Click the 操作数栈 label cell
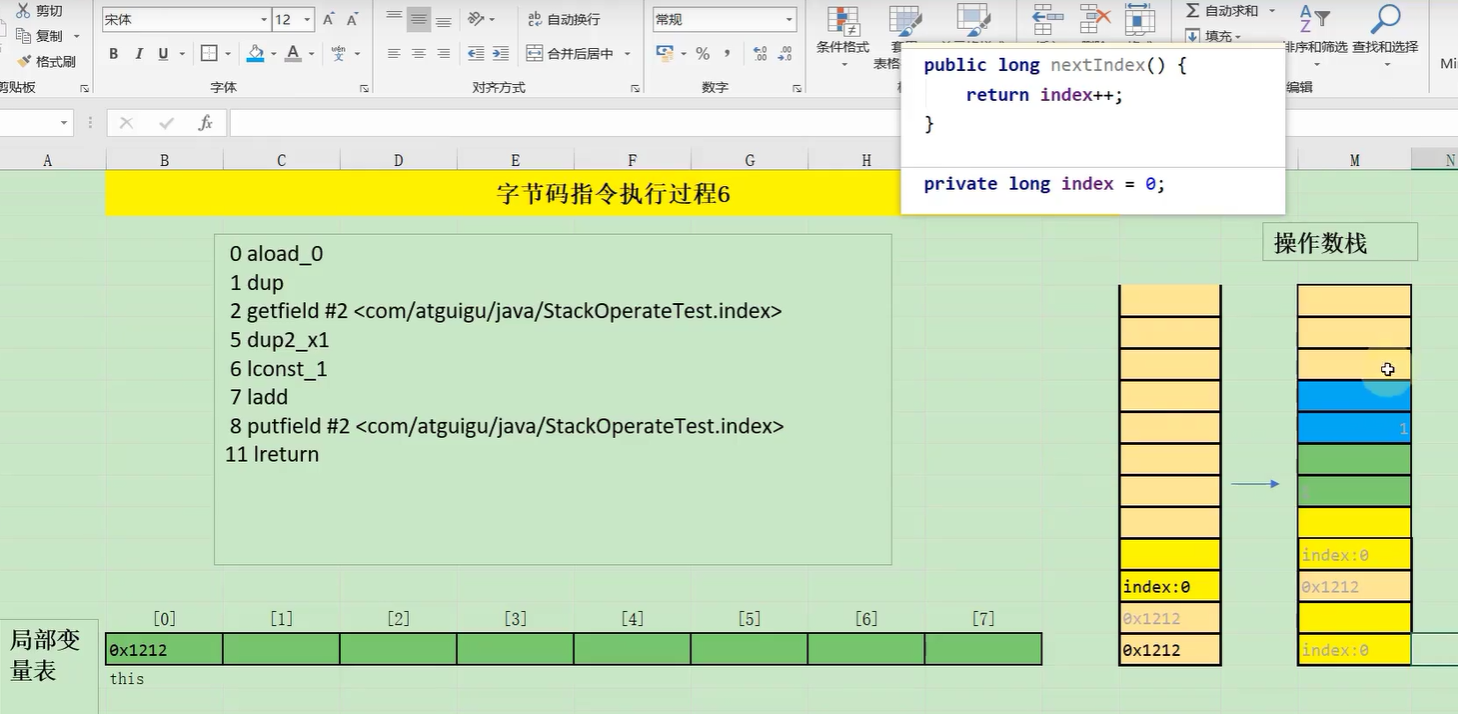The height and width of the screenshot is (714, 1458). point(1340,242)
